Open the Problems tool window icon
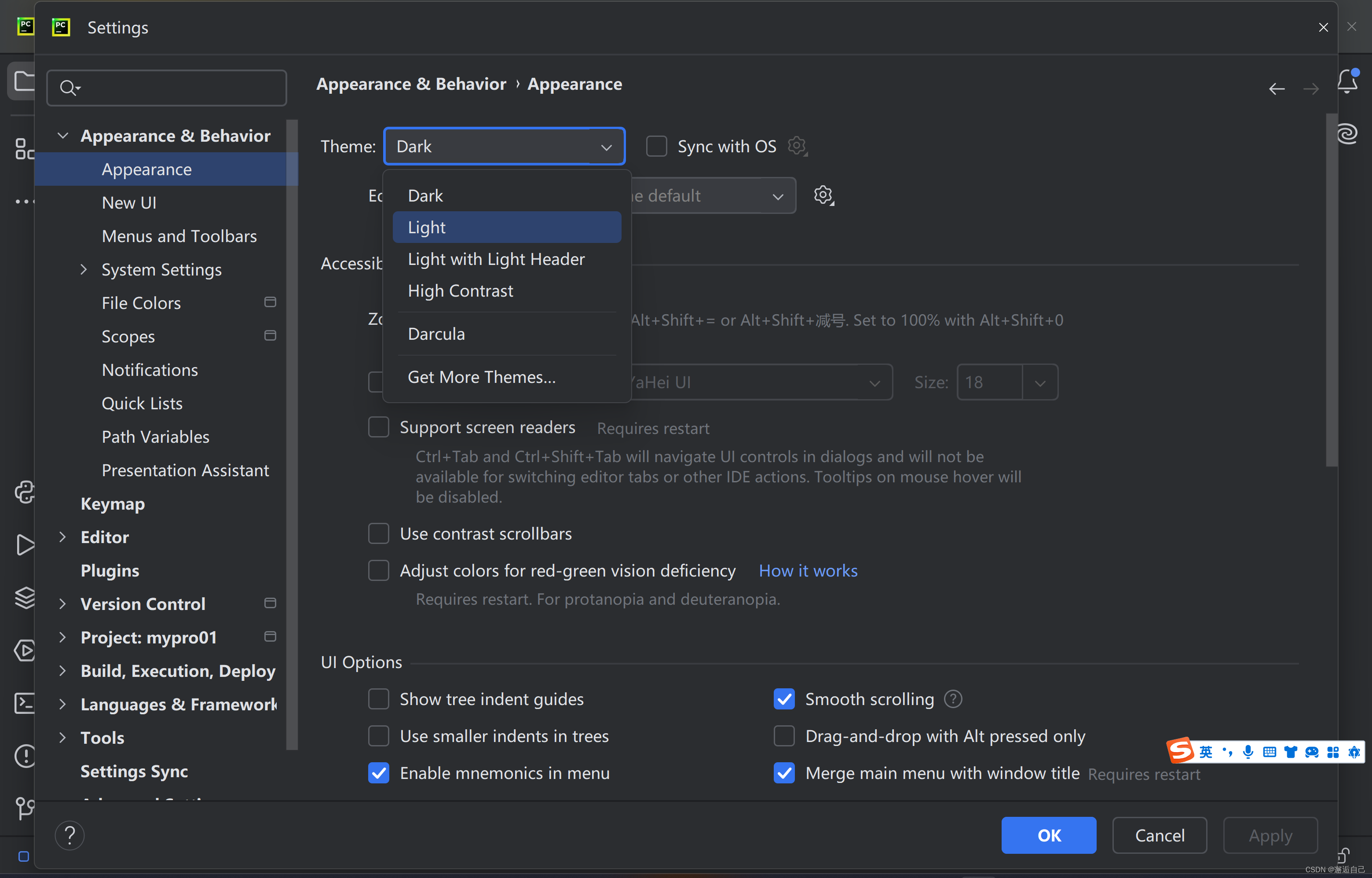Image resolution: width=1372 pixels, height=878 pixels. (25, 756)
